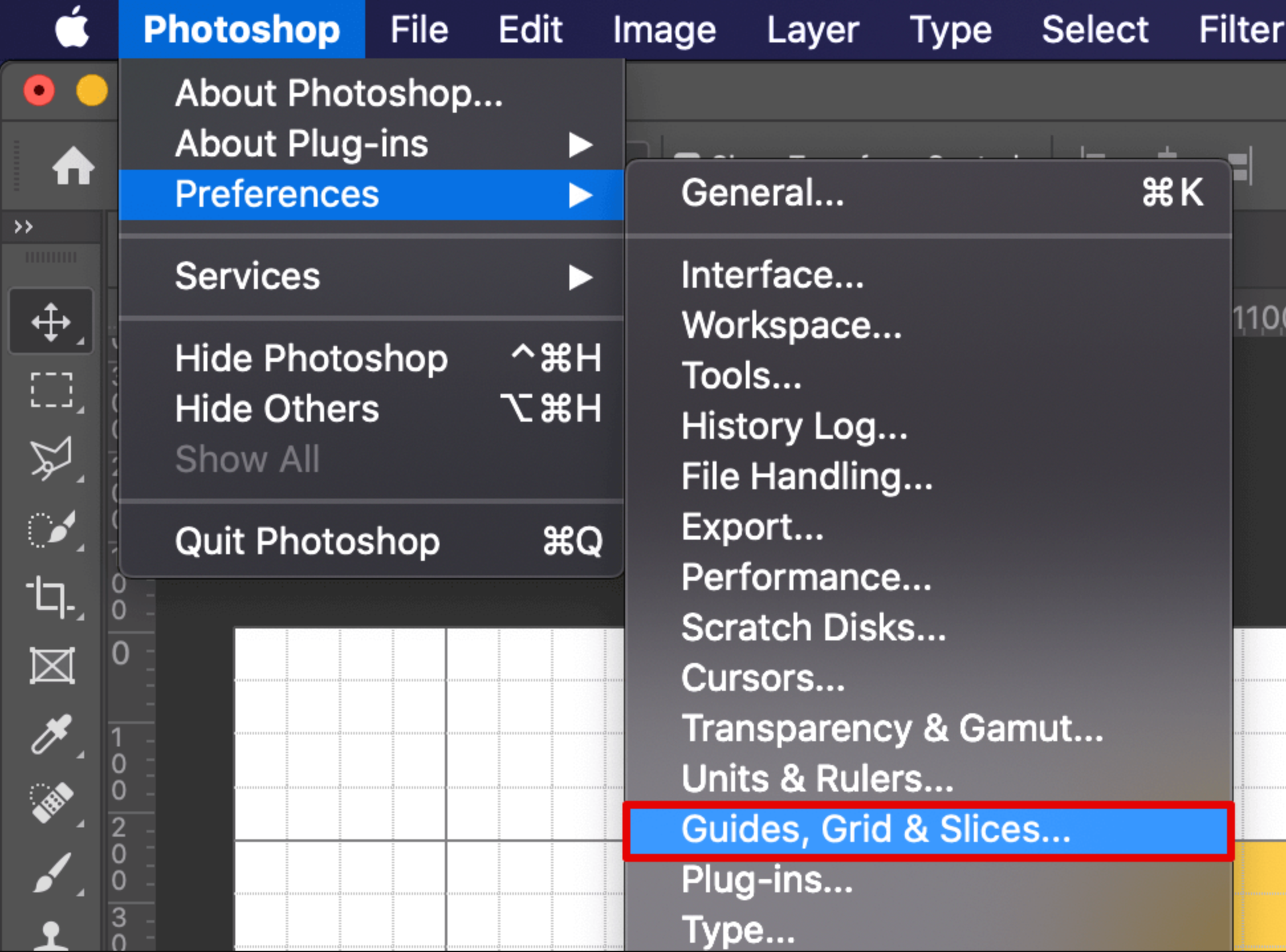The image size is (1286, 952).
Task: Open Guides, Grid & Slices preferences
Action: pyautogui.click(x=875, y=829)
